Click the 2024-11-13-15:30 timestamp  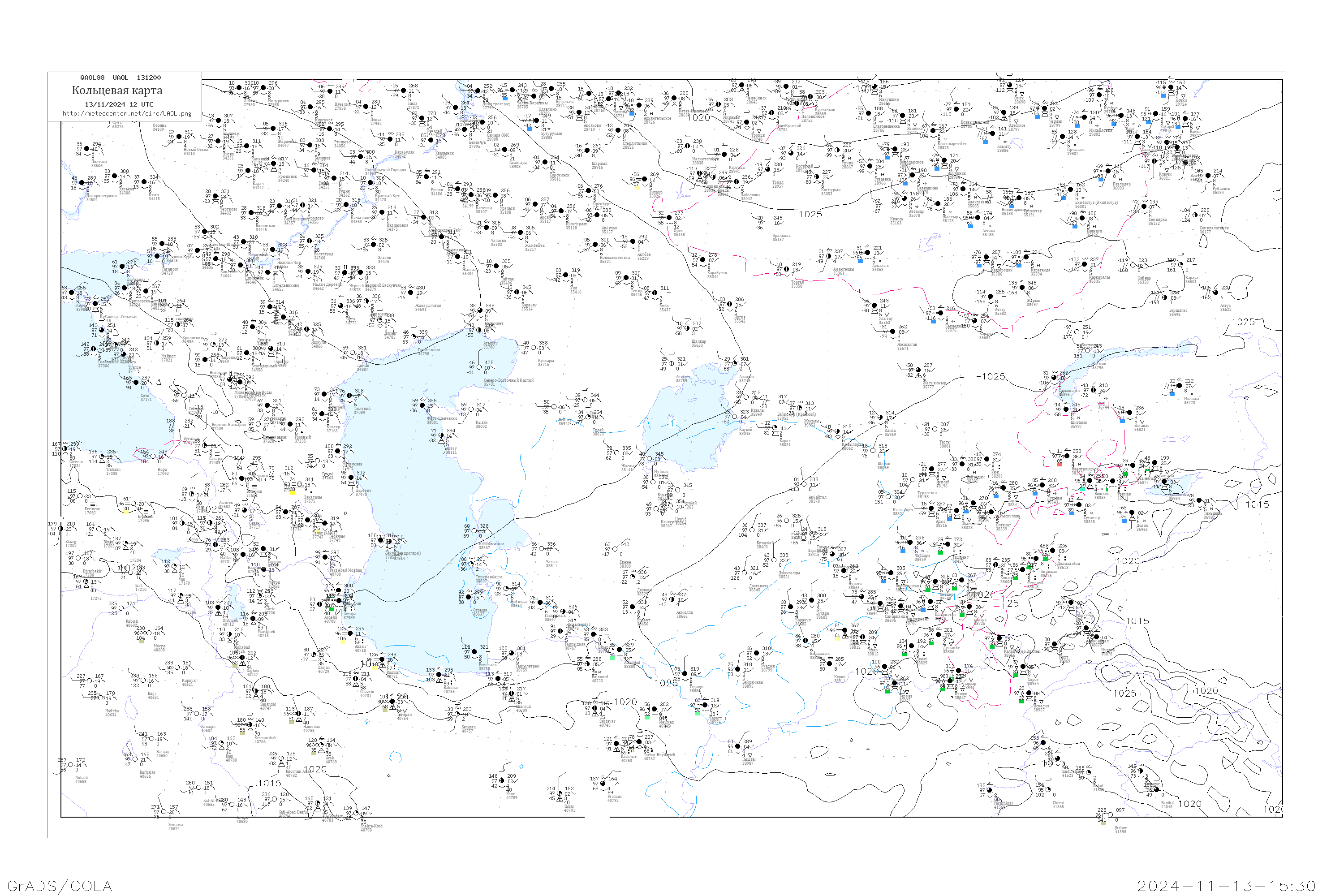pos(1226,886)
